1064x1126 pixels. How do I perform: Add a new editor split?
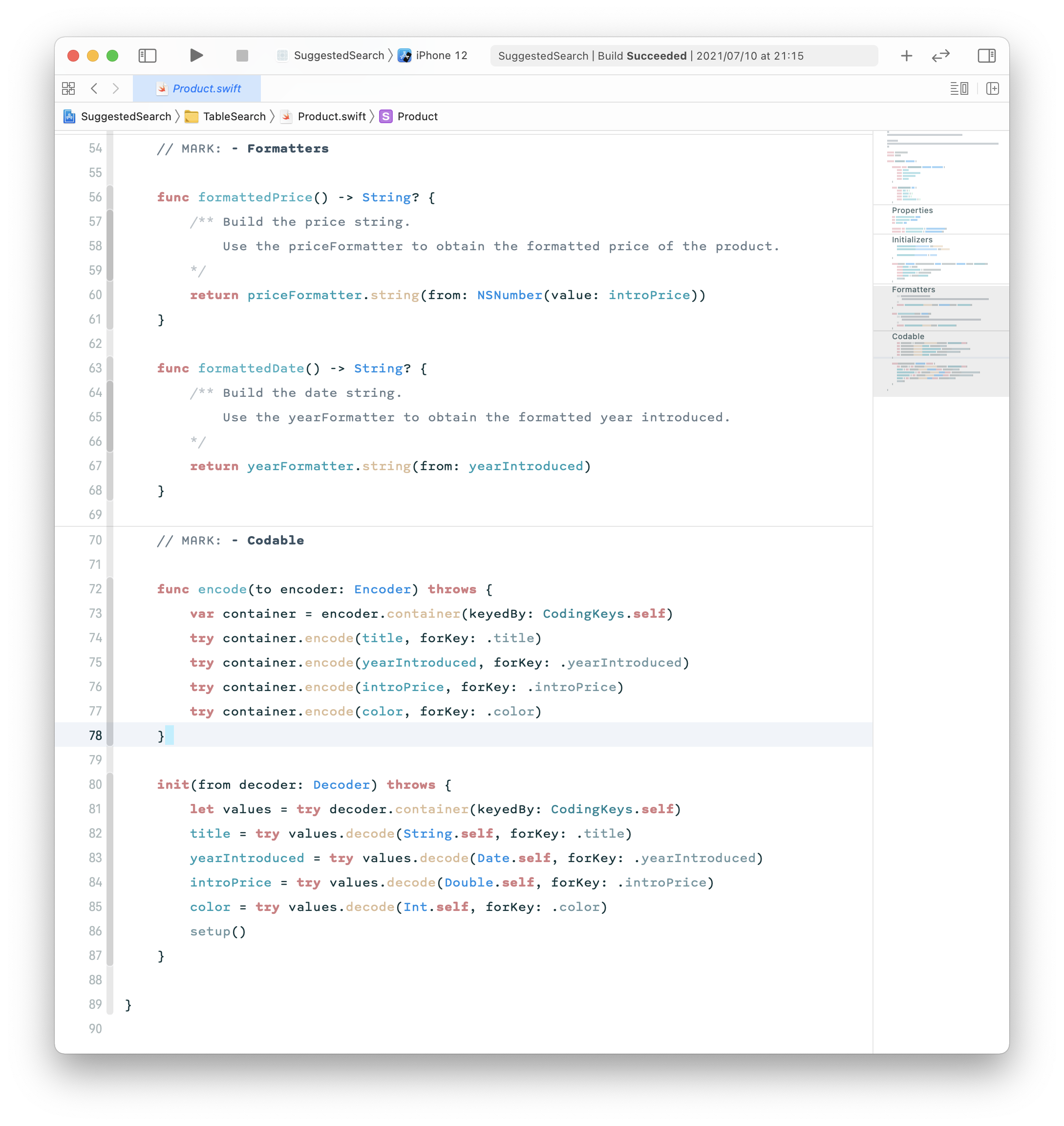pyautogui.click(x=994, y=88)
